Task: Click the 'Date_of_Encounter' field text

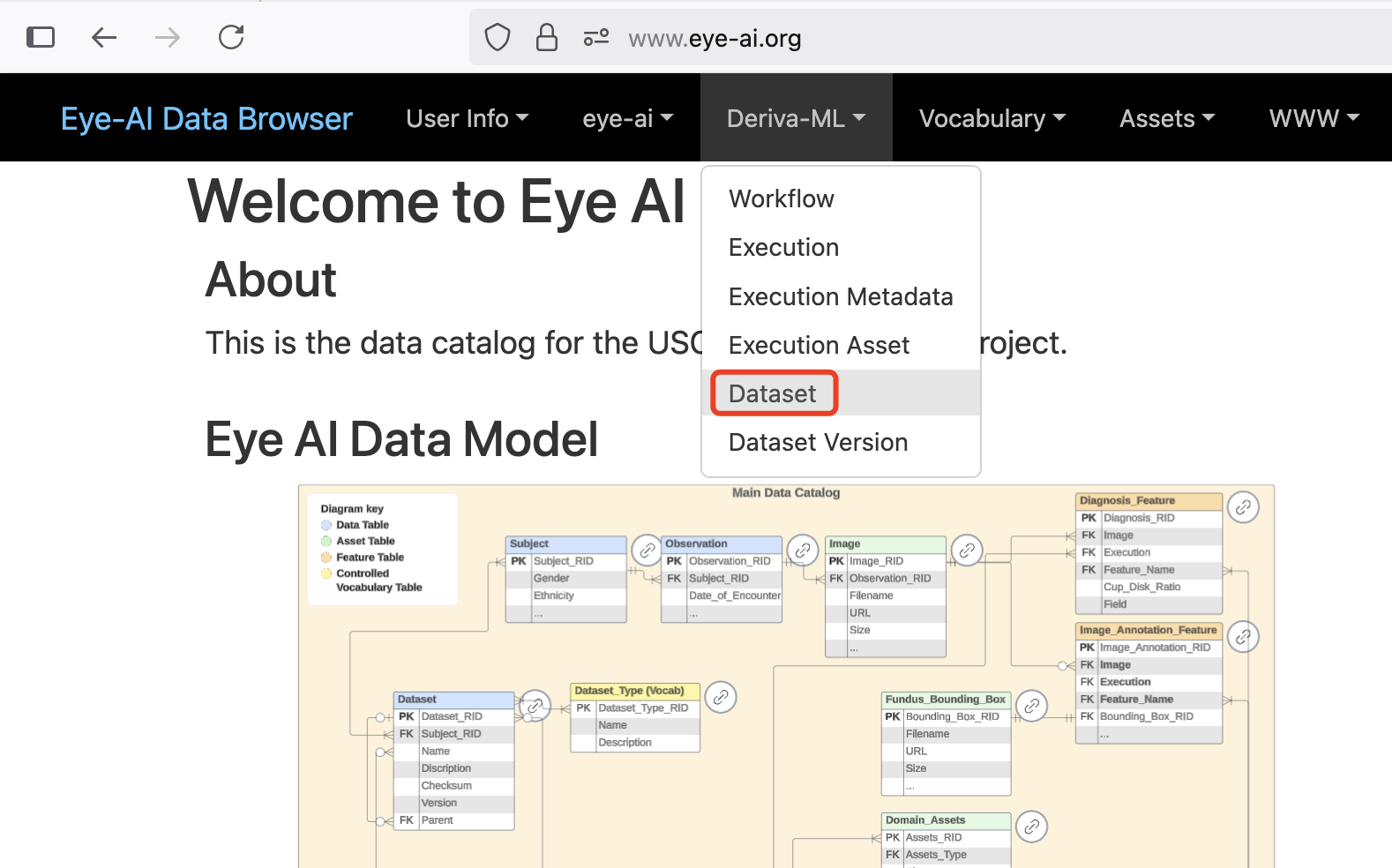Action: coord(735,596)
